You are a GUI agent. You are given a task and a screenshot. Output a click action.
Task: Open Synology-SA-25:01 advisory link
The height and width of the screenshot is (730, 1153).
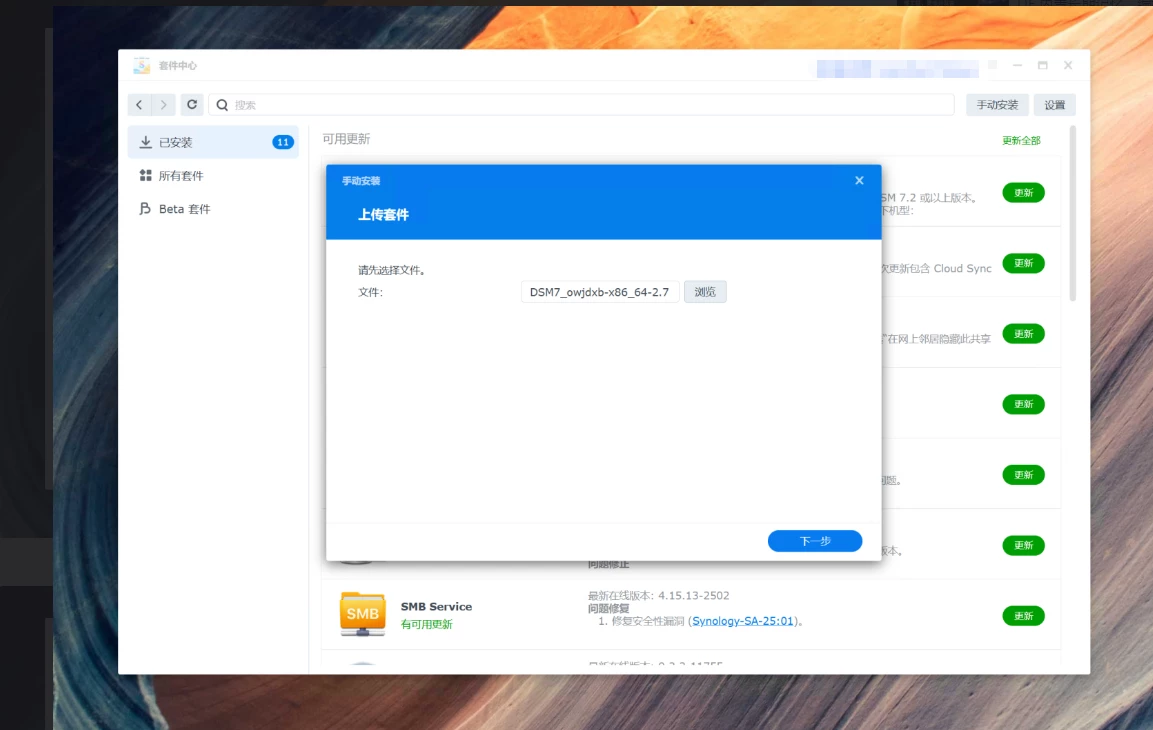tap(743, 621)
